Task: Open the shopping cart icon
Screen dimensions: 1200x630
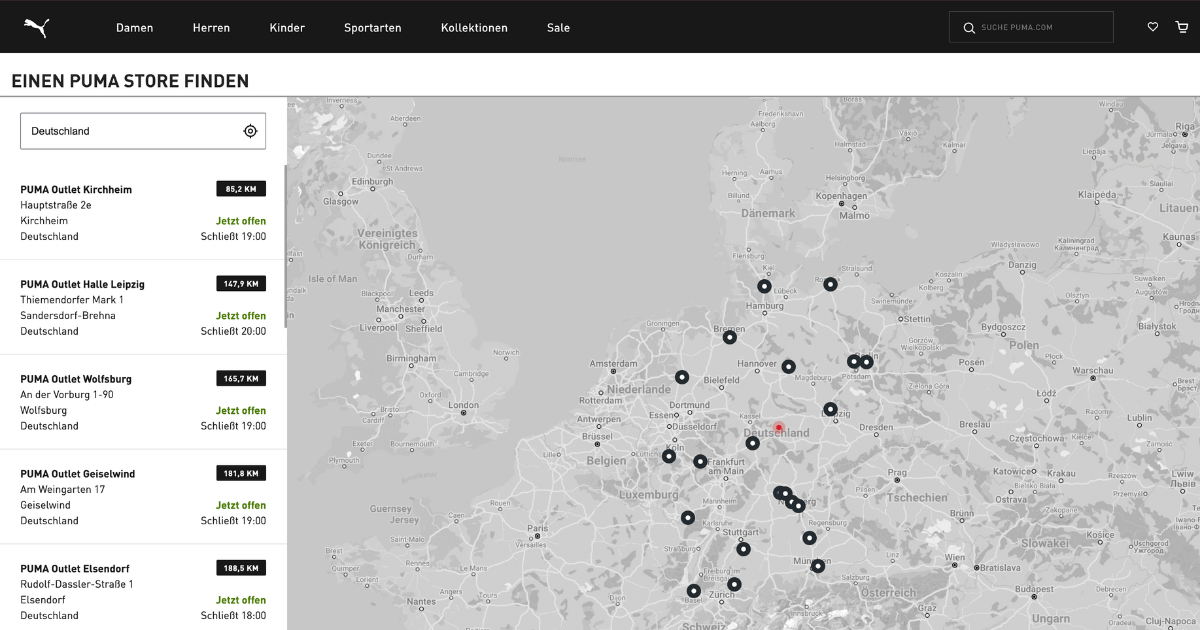Action: point(1181,27)
